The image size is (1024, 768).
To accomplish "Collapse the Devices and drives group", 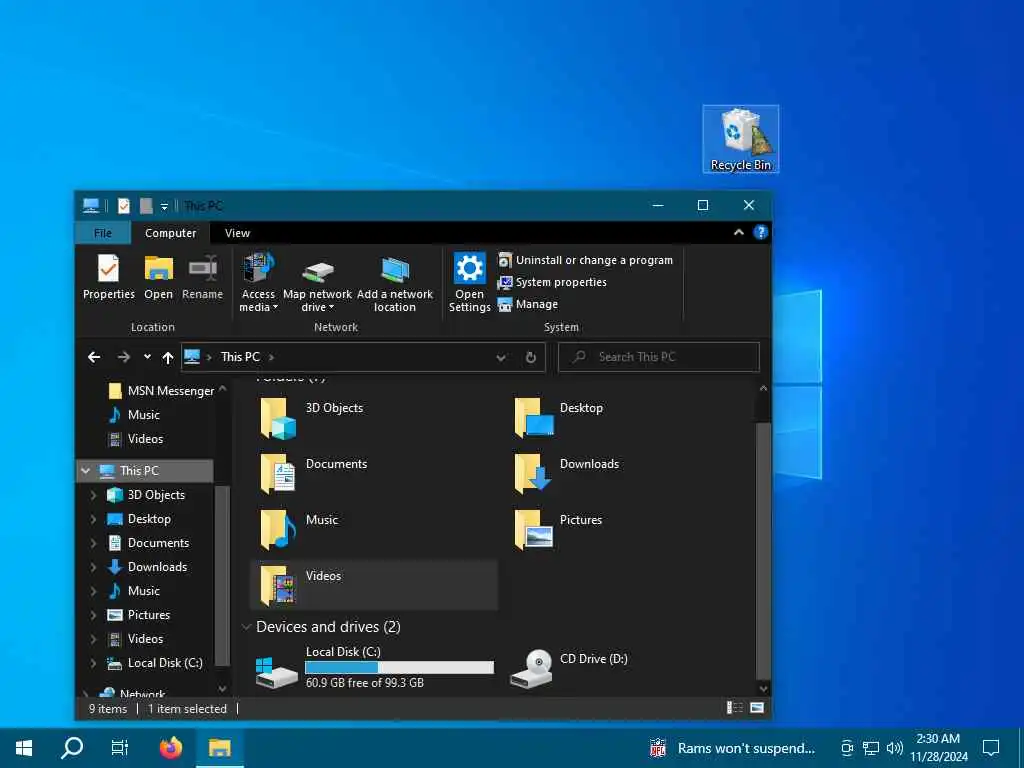I will coord(246,627).
